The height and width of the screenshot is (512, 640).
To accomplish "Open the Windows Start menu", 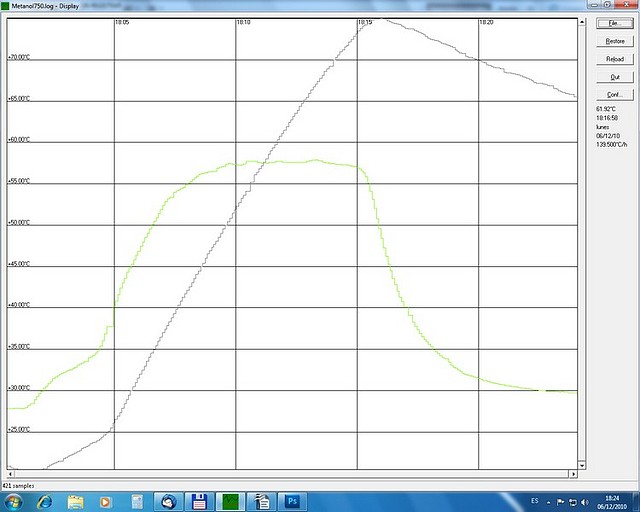I will point(13,502).
